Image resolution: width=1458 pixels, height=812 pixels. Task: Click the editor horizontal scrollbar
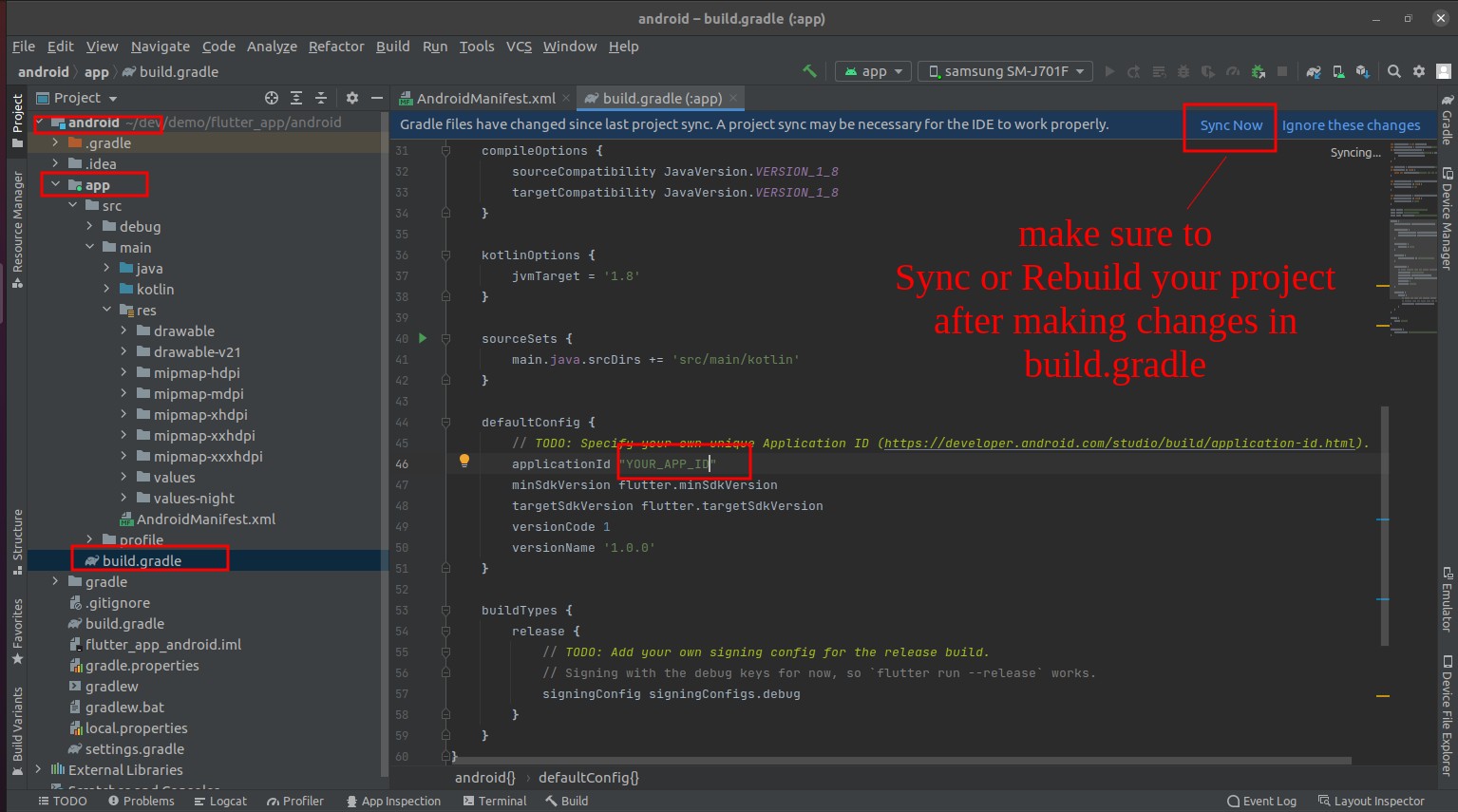[x=902, y=761]
